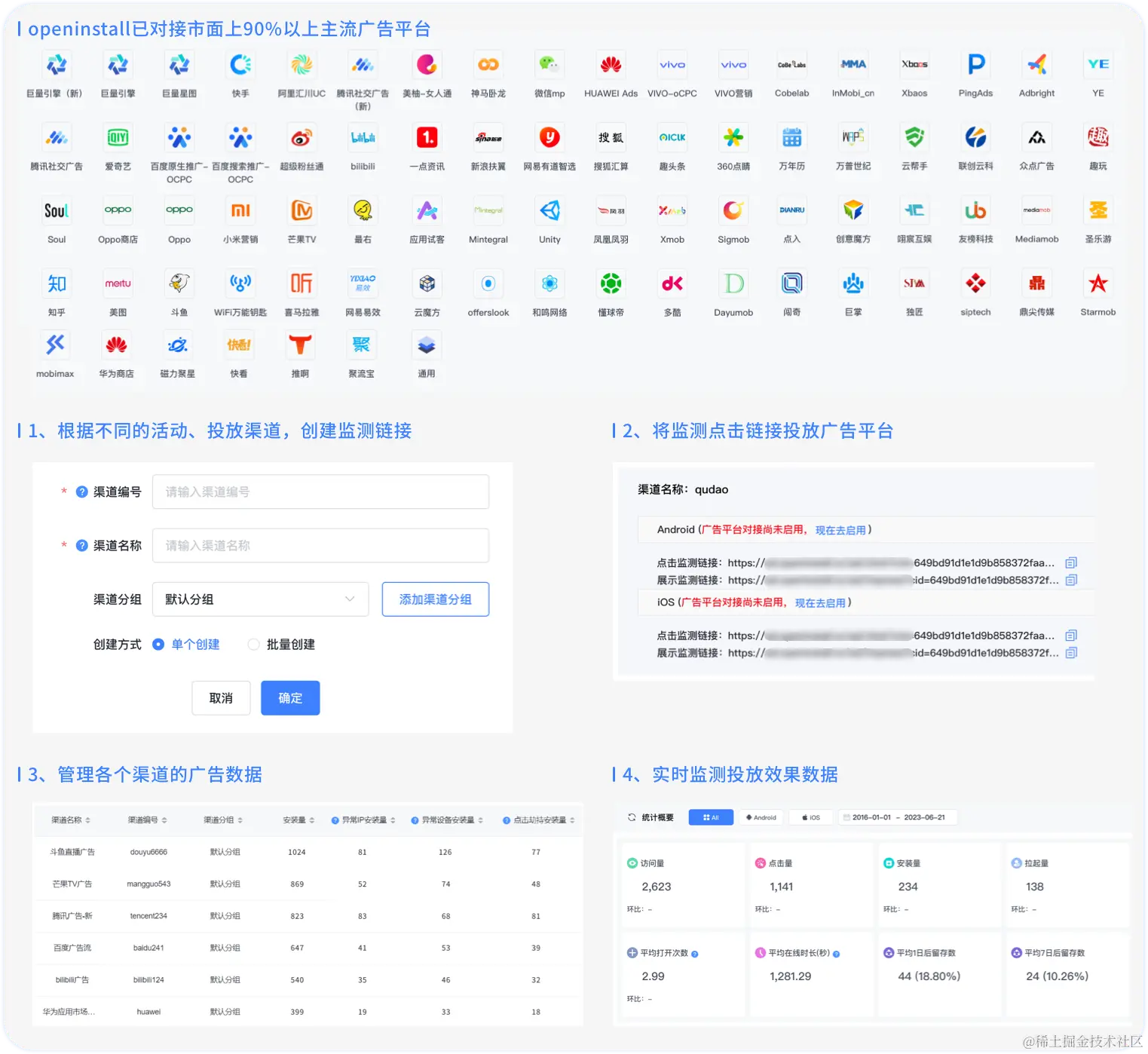
Task: Click the 取消 button
Action: pos(221,698)
